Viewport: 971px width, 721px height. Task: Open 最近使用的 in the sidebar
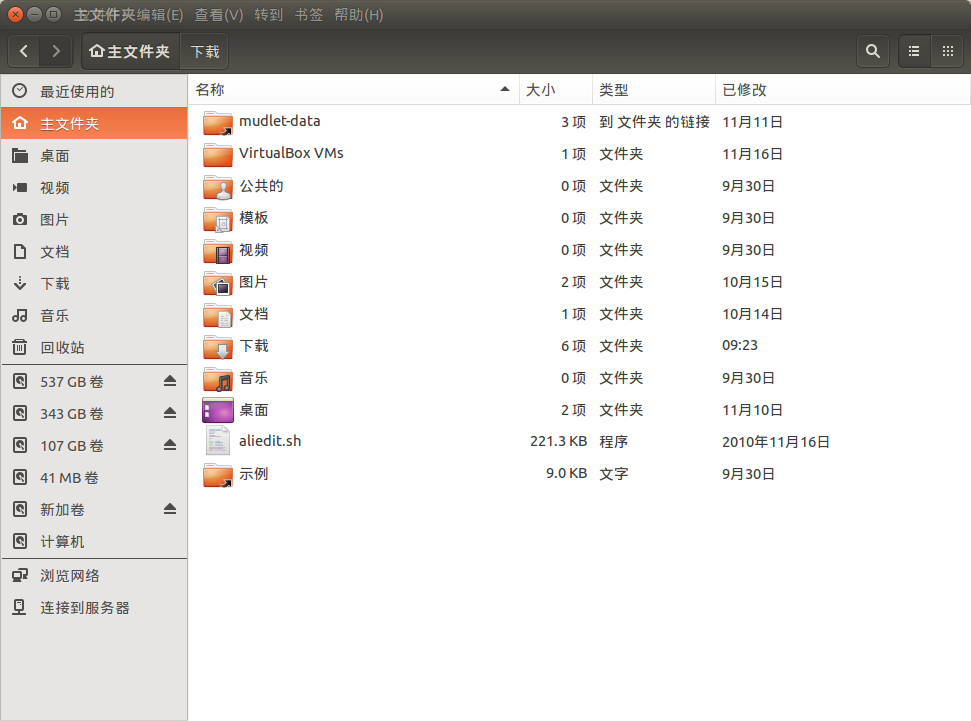click(94, 91)
